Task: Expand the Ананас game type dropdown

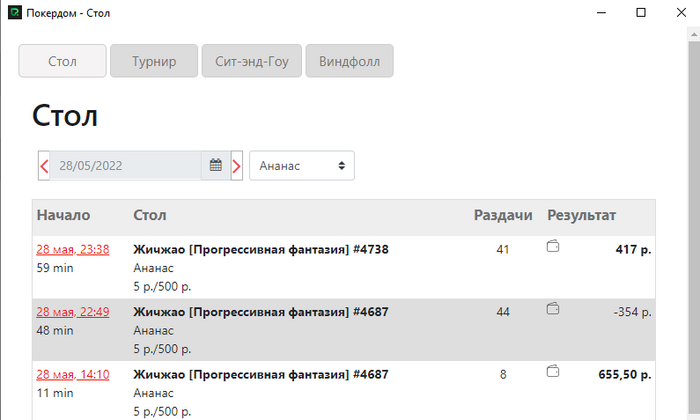Action: 302,166
